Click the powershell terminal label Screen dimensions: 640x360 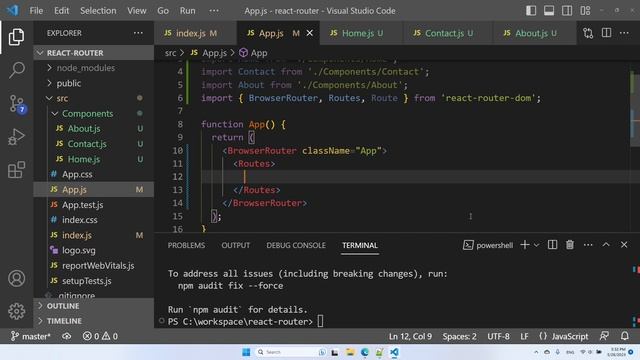coord(488,245)
